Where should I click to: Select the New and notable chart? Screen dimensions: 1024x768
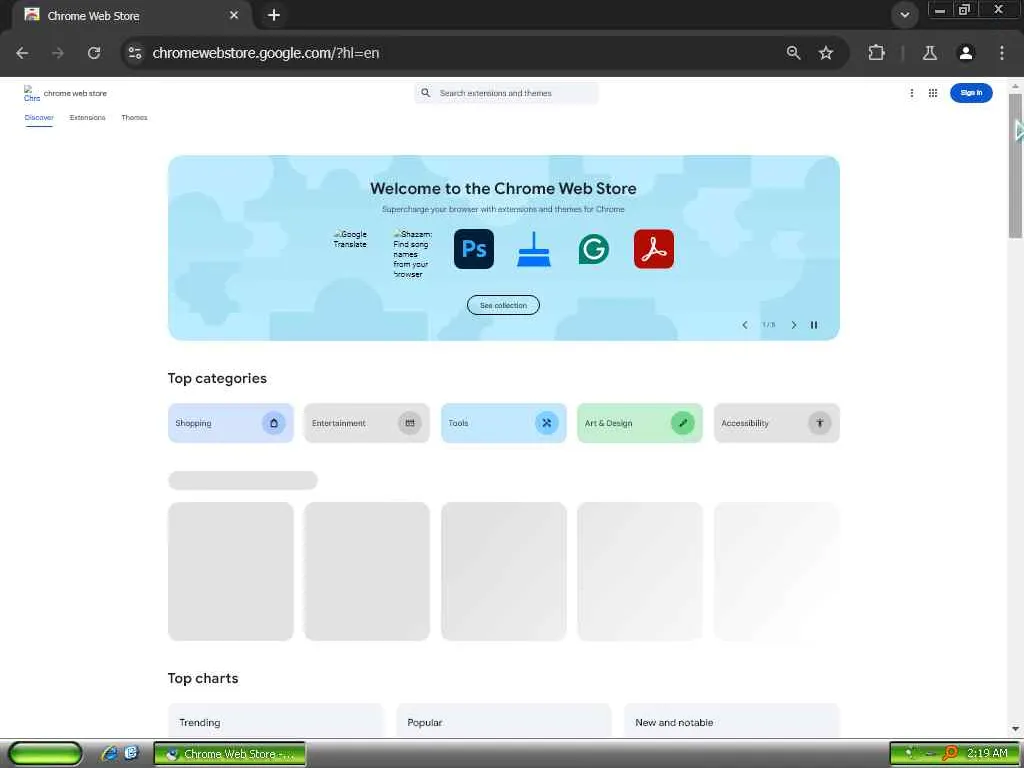pos(674,722)
